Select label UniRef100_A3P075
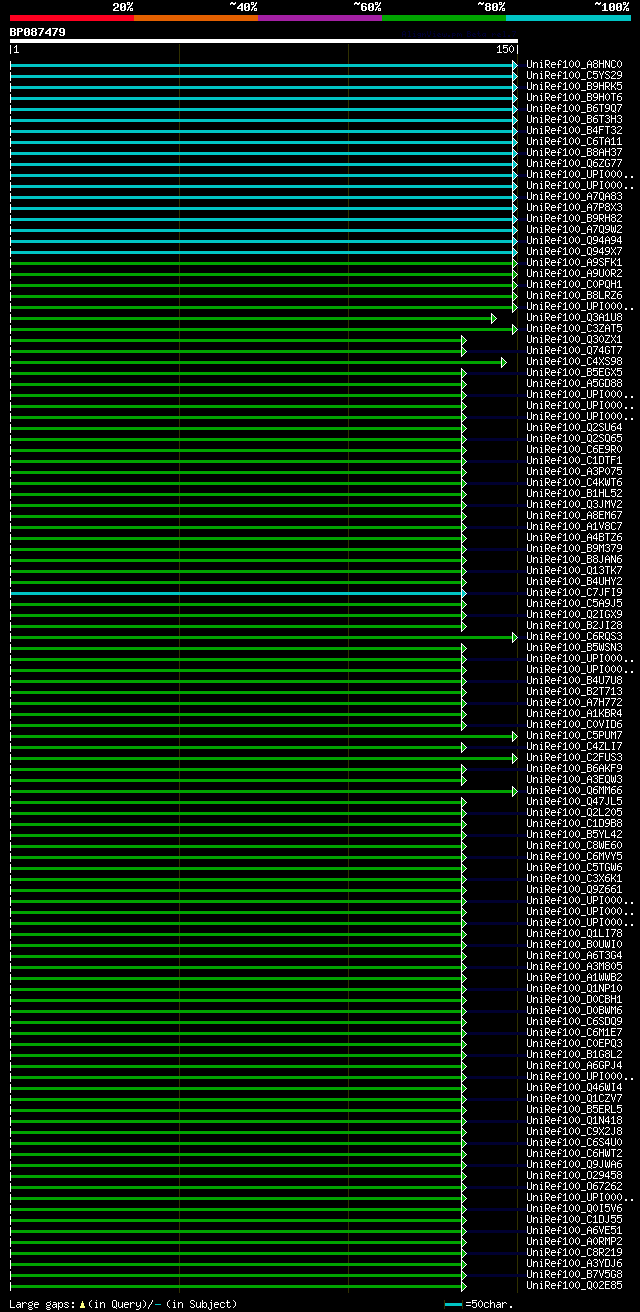 pos(574,471)
